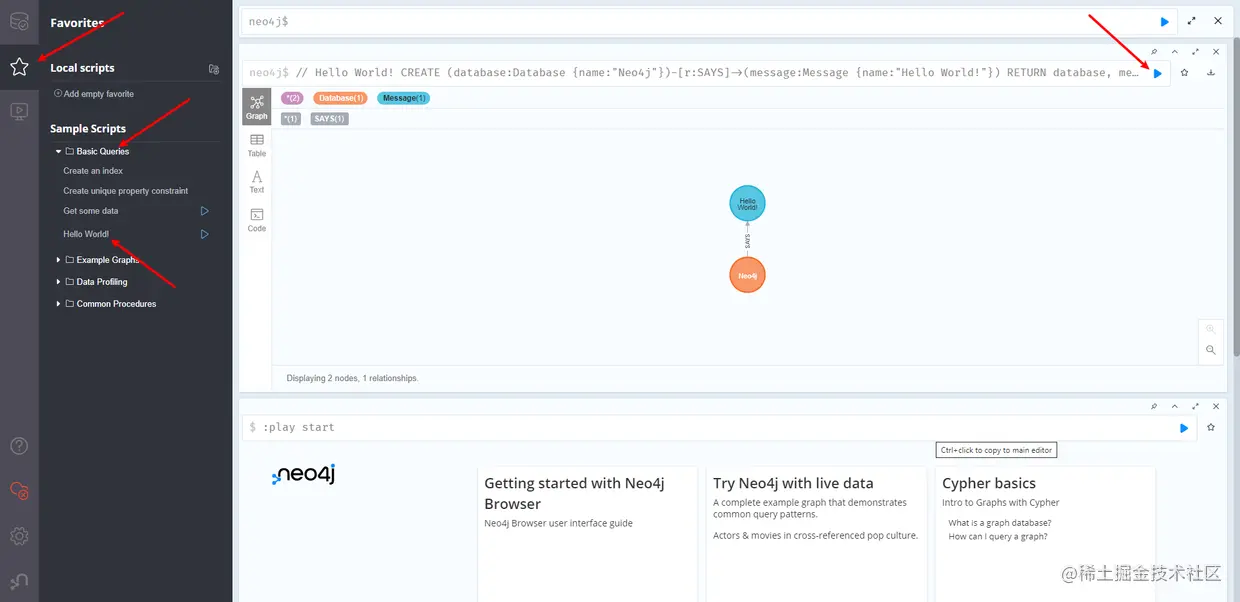1240x602 pixels.
Task: Fullscreen the Hello World result frame
Action: (1195, 52)
